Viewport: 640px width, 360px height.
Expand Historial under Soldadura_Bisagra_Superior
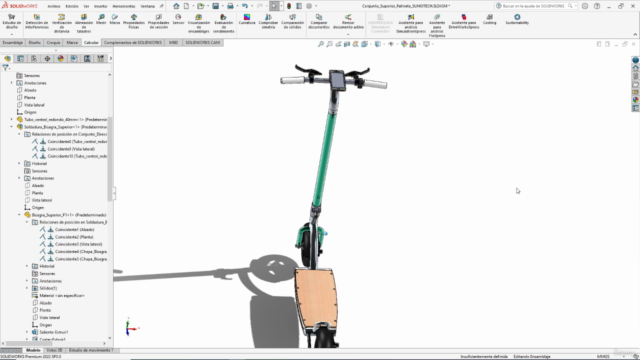[x=19, y=164]
